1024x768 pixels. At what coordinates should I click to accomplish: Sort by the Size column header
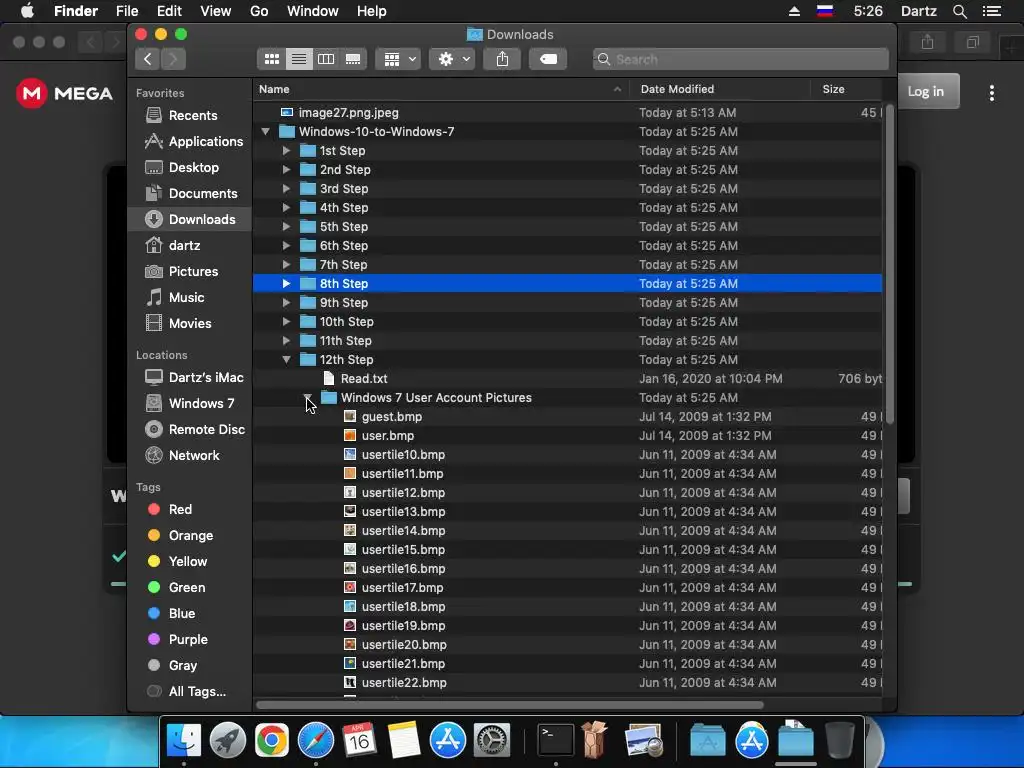846,89
